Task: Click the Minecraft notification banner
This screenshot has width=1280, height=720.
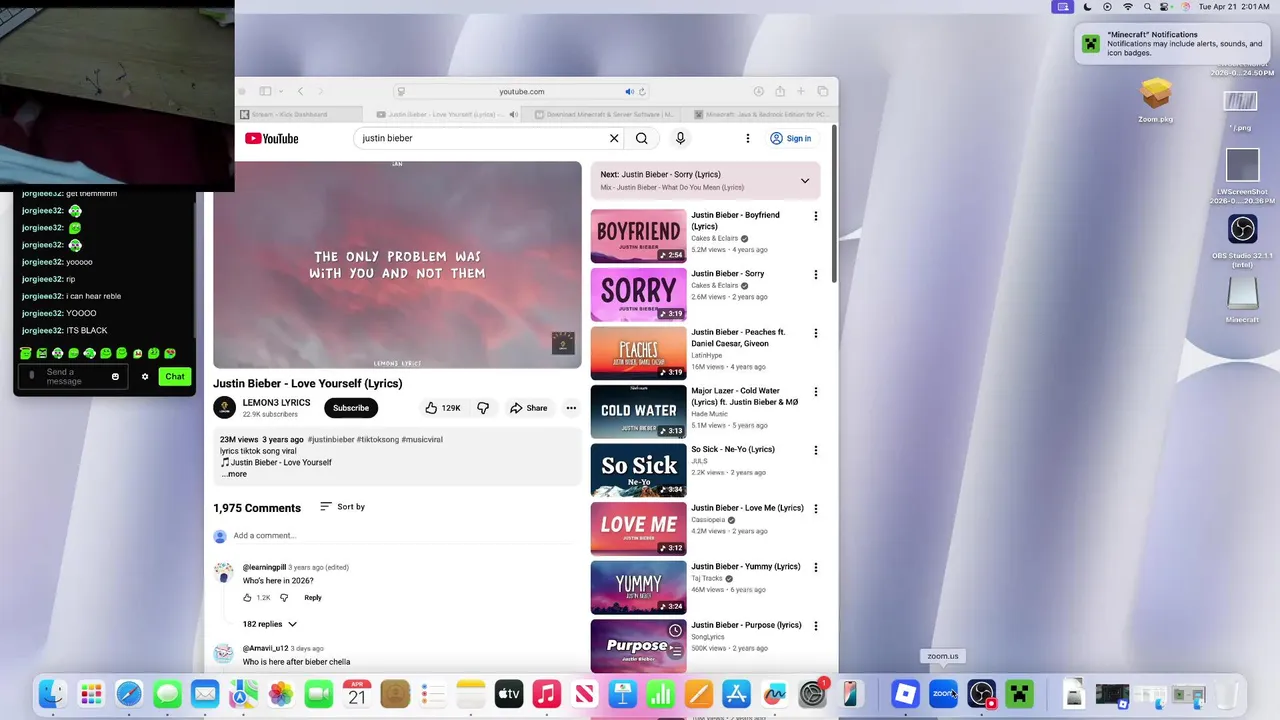Action: click(1174, 44)
